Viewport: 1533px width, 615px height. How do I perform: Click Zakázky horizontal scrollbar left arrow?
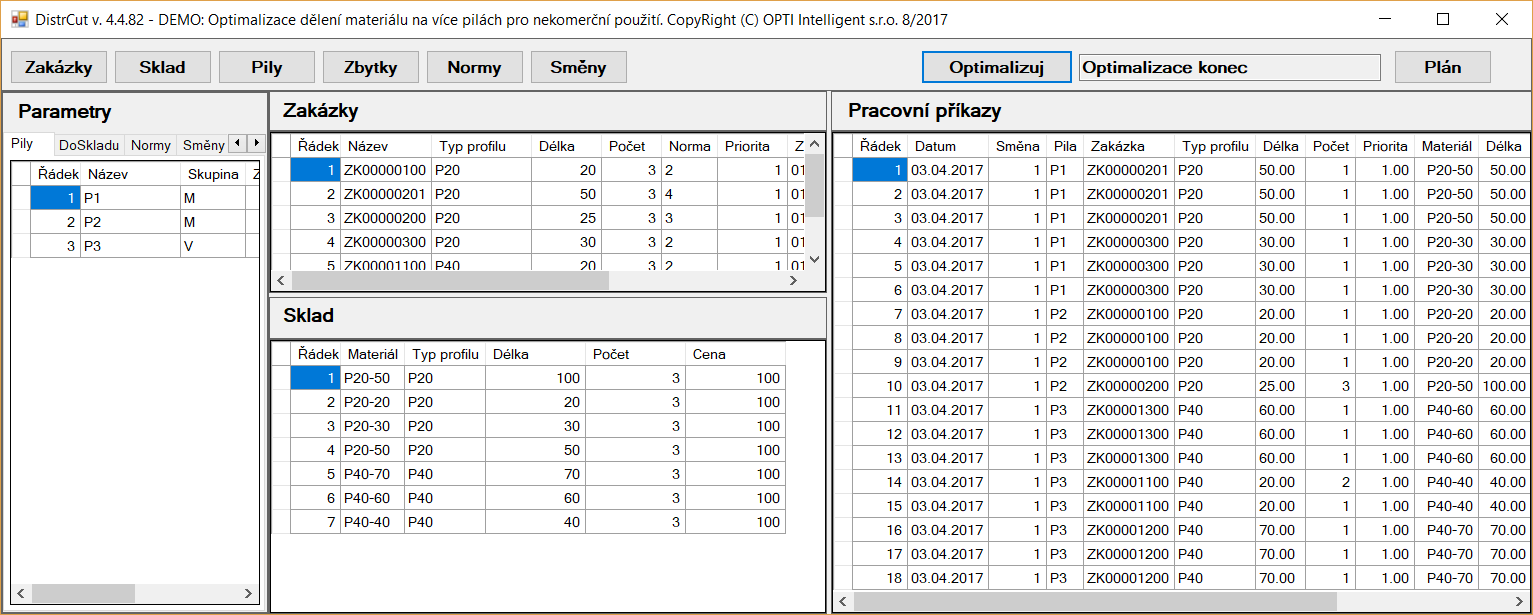pos(281,281)
